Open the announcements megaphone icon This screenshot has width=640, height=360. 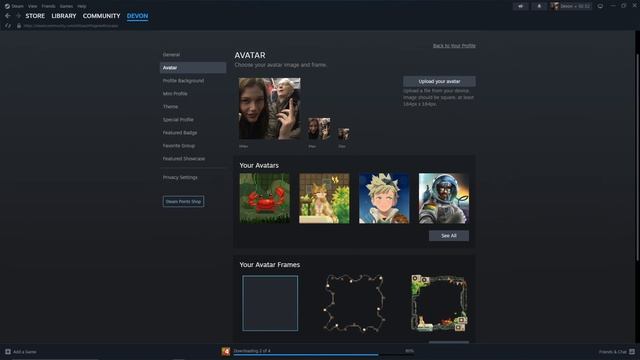(x=521, y=6)
